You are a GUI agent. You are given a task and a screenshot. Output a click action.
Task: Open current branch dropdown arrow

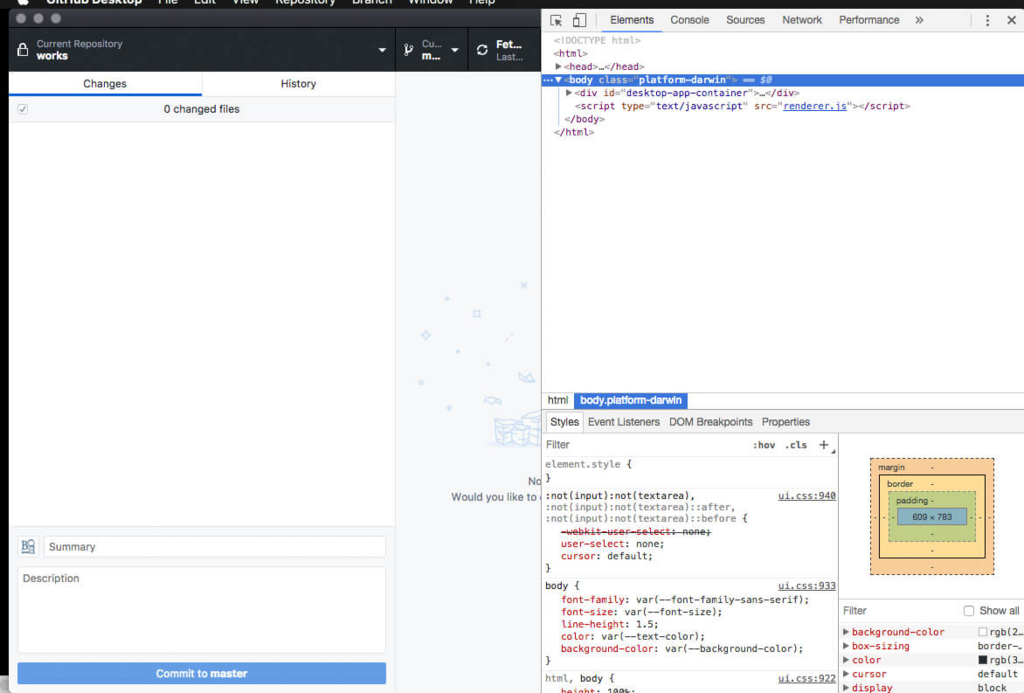tap(455, 50)
